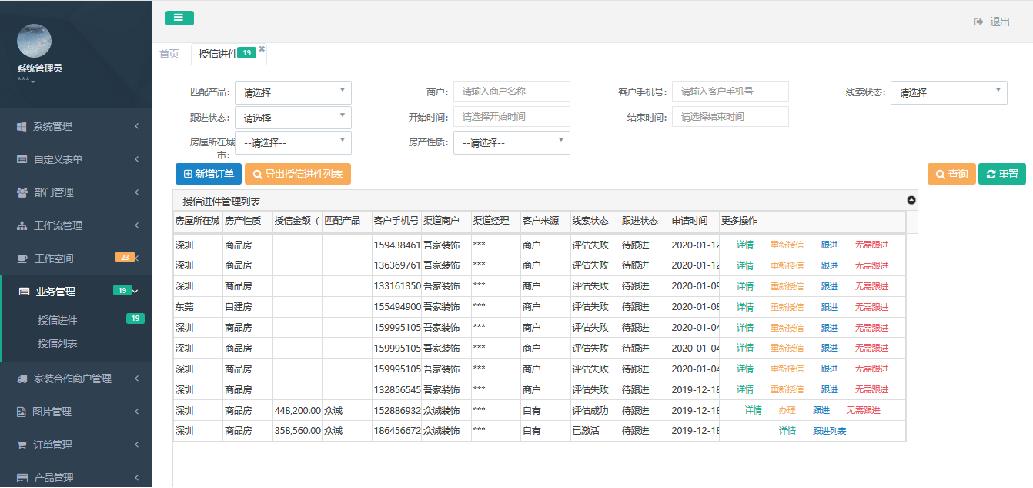The height and width of the screenshot is (488, 1033).
Task: Click the phone number 133161350 cell
Action: (x=397, y=286)
